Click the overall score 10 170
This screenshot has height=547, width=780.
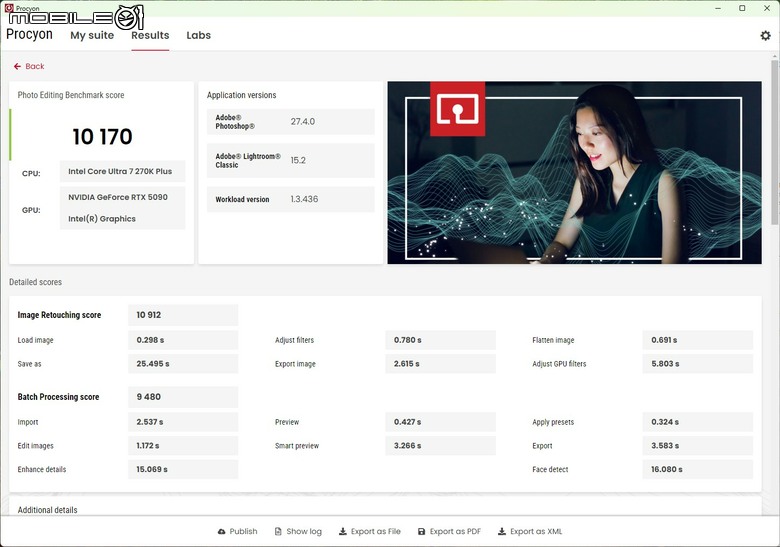click(x=102, y=137)
